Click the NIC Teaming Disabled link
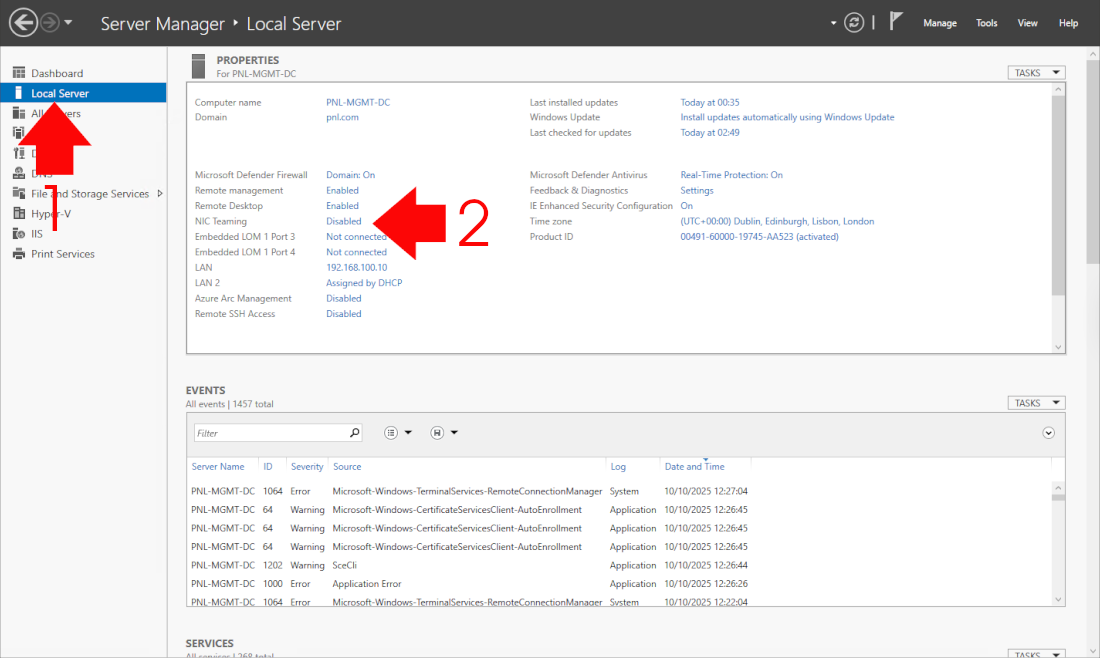The height and width of the screenshot is (658, 1100). click(344, 221)
